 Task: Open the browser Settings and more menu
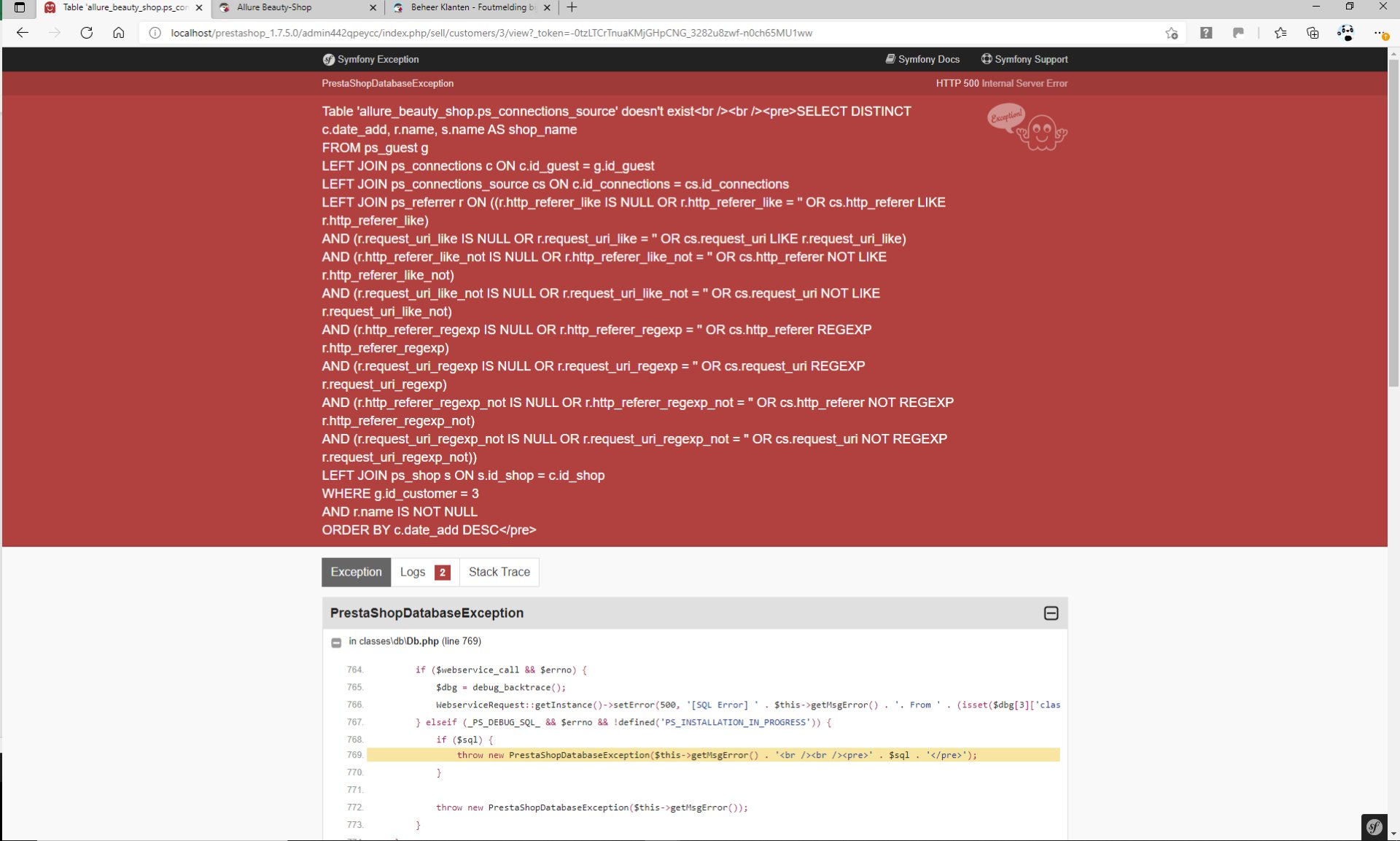[1379, 33]
